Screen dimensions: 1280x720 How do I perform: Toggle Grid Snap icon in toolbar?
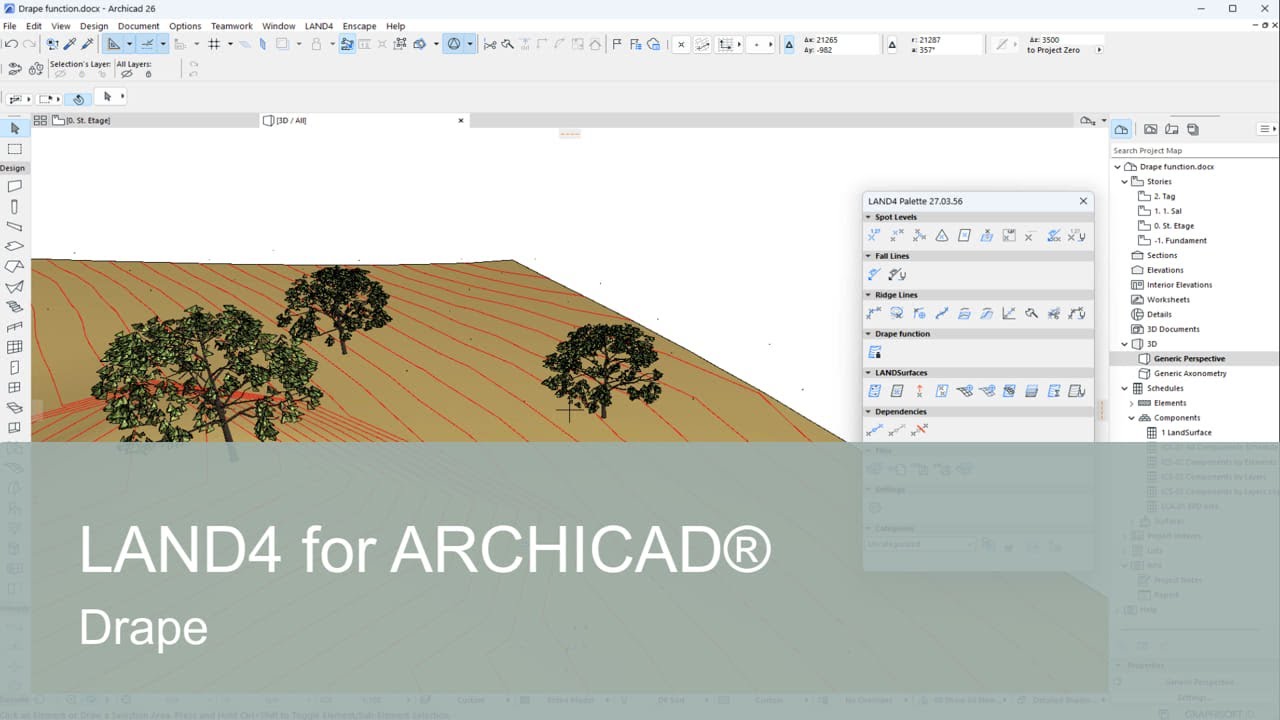(x=214, y=44)
